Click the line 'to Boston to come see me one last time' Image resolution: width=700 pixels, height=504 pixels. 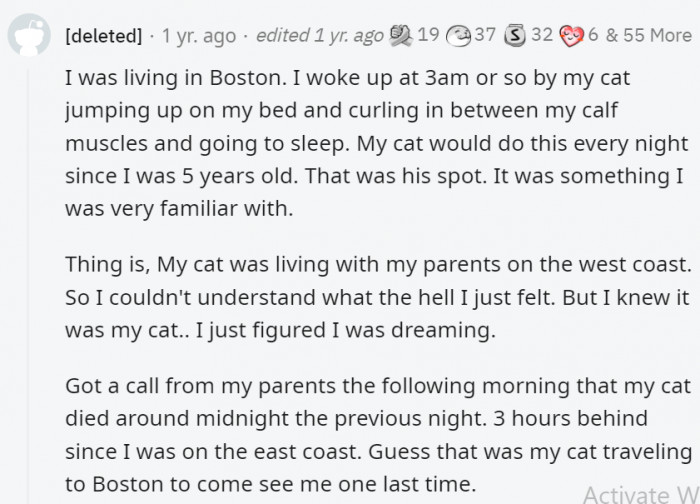(271, 484)
